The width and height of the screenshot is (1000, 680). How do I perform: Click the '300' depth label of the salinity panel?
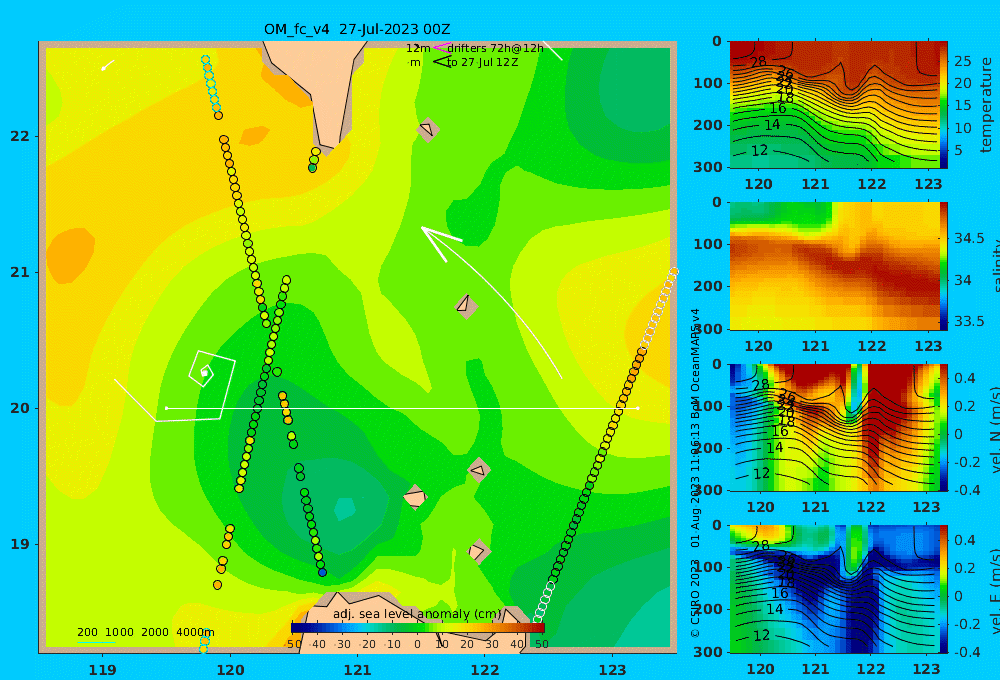tap(707, 329)
